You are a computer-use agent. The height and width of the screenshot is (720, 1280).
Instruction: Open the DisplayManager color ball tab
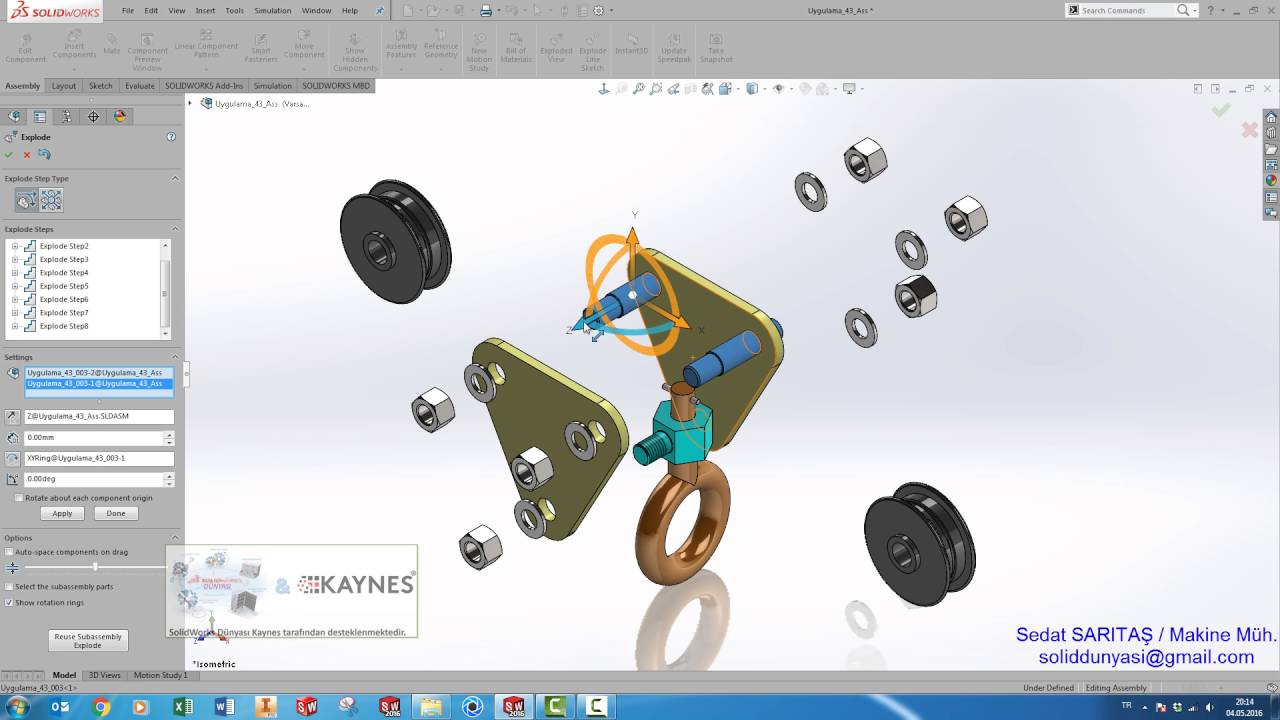(120, 116)
